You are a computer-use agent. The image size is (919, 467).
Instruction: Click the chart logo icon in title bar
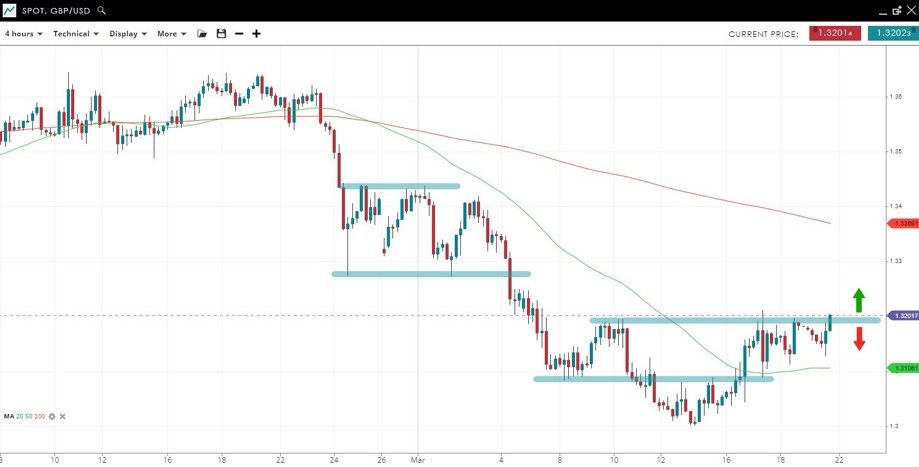[9, 10]
